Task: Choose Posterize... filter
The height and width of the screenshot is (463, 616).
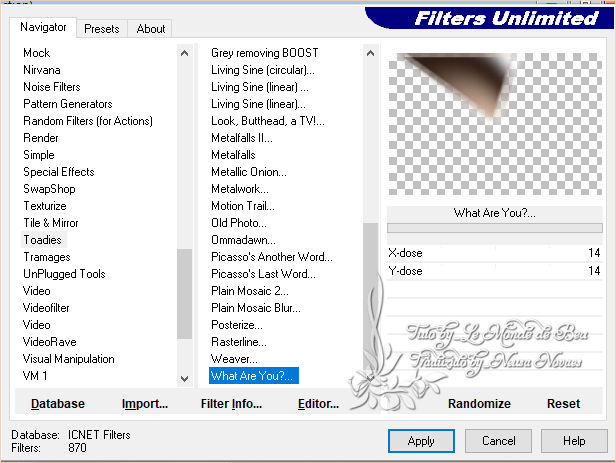Action: [x=237, y=325]
